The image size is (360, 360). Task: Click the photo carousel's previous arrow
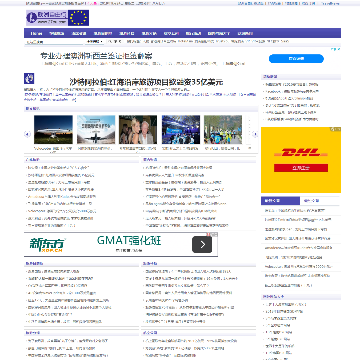tap(27, 134)
